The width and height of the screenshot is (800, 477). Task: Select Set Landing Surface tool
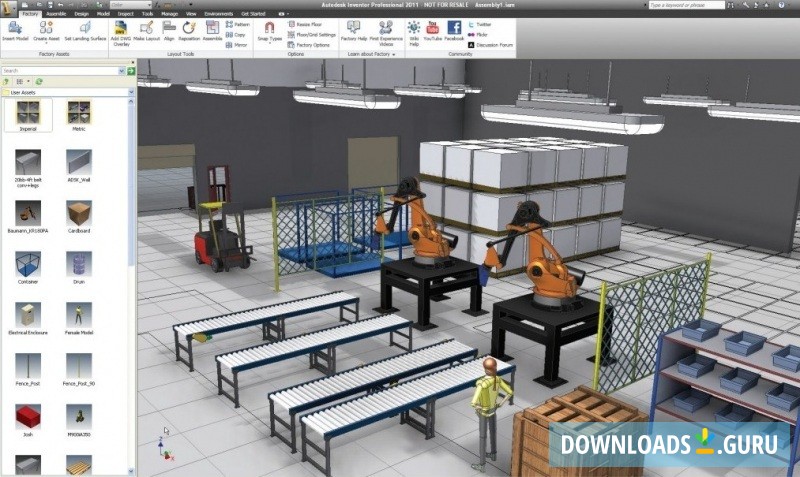point(85,31)
